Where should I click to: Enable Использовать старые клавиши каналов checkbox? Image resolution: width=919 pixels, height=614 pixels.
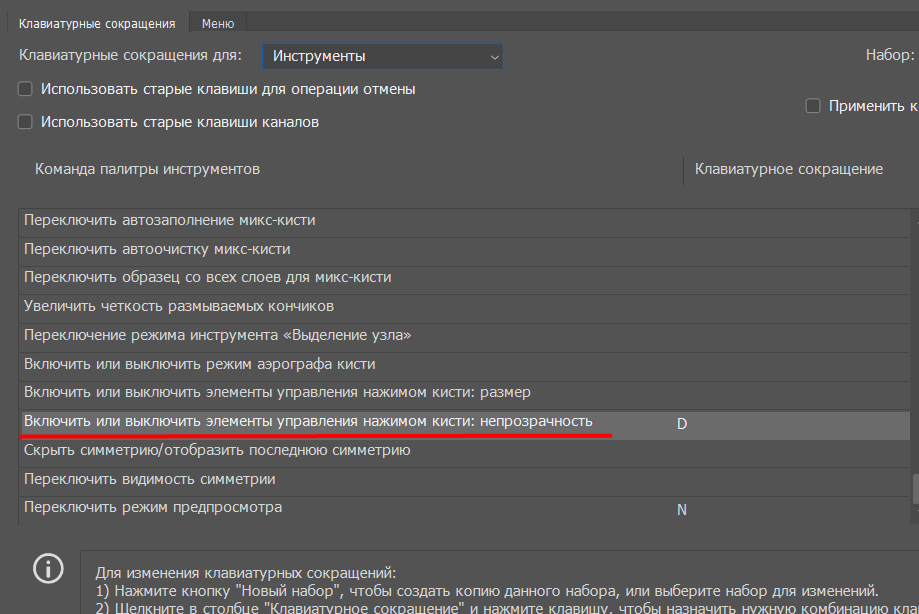[25, 122]
